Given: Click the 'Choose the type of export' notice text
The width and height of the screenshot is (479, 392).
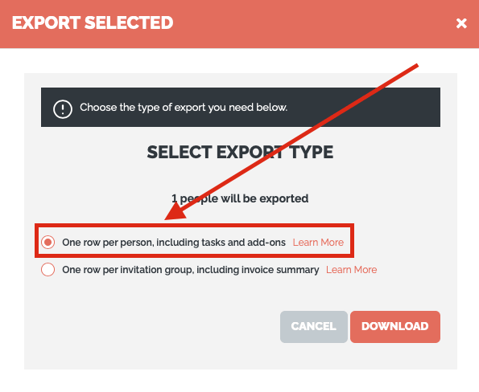Looking at the screenshot, I should [183, 107].
